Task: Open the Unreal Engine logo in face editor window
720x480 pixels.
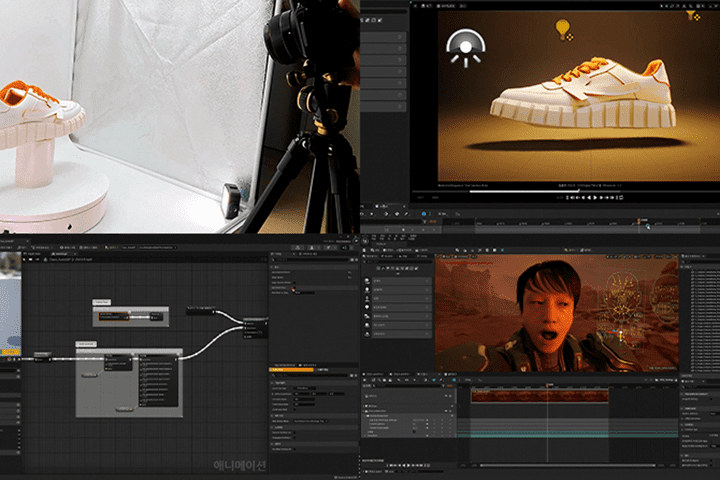Action: tap(366, 240)
